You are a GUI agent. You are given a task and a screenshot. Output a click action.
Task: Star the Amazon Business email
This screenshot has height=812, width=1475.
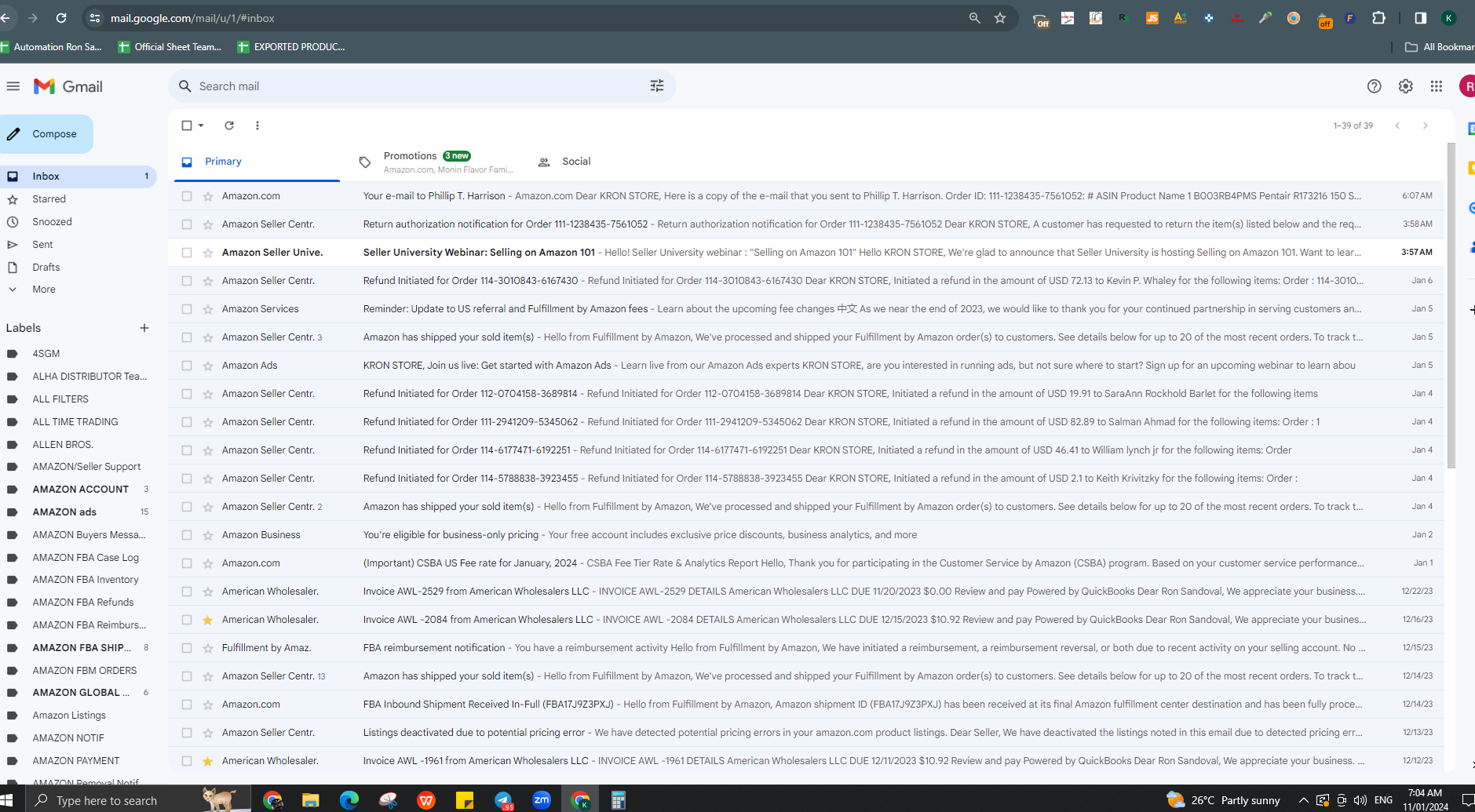point(208,535)
